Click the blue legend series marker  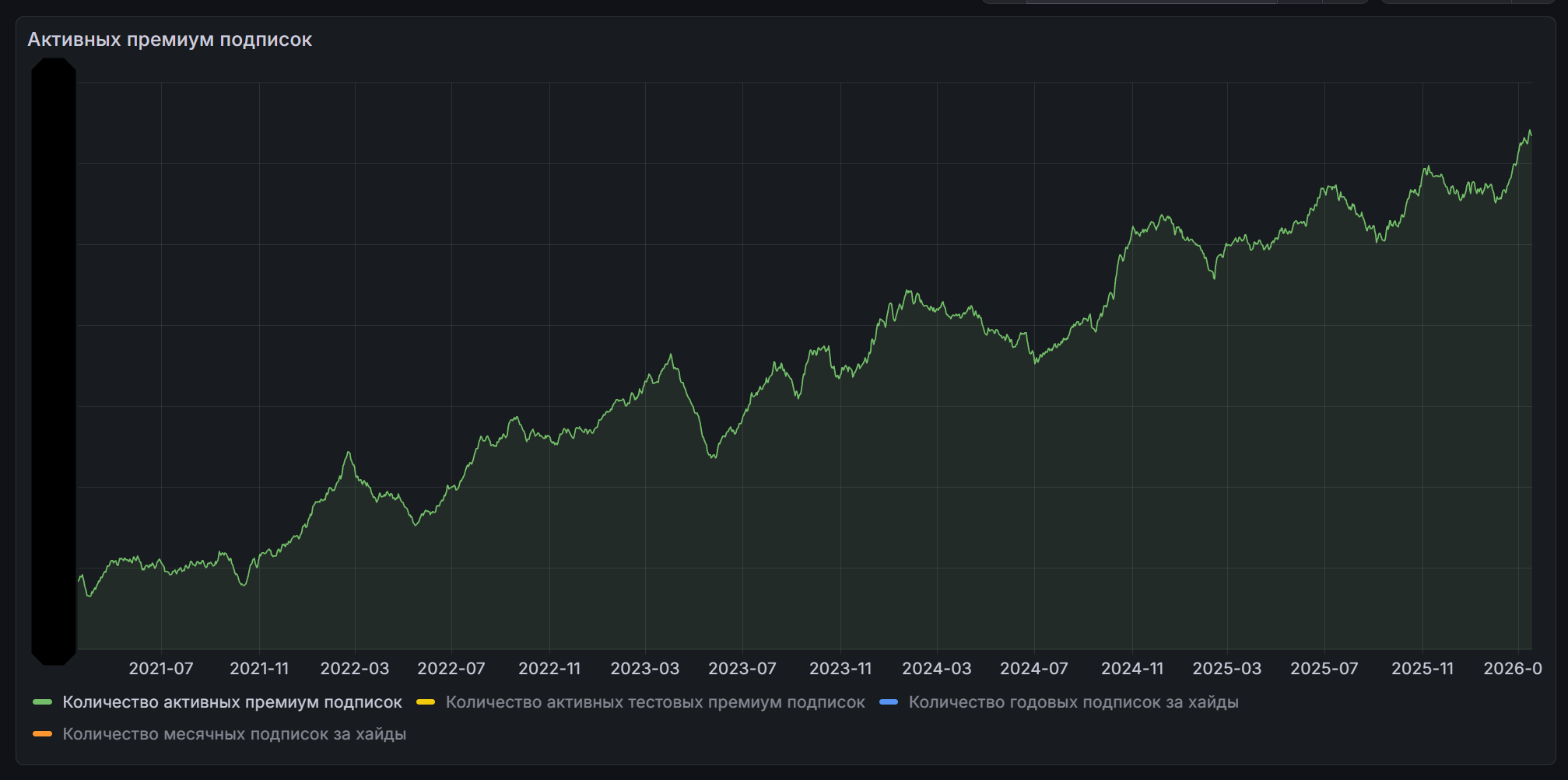coord(889,702)
